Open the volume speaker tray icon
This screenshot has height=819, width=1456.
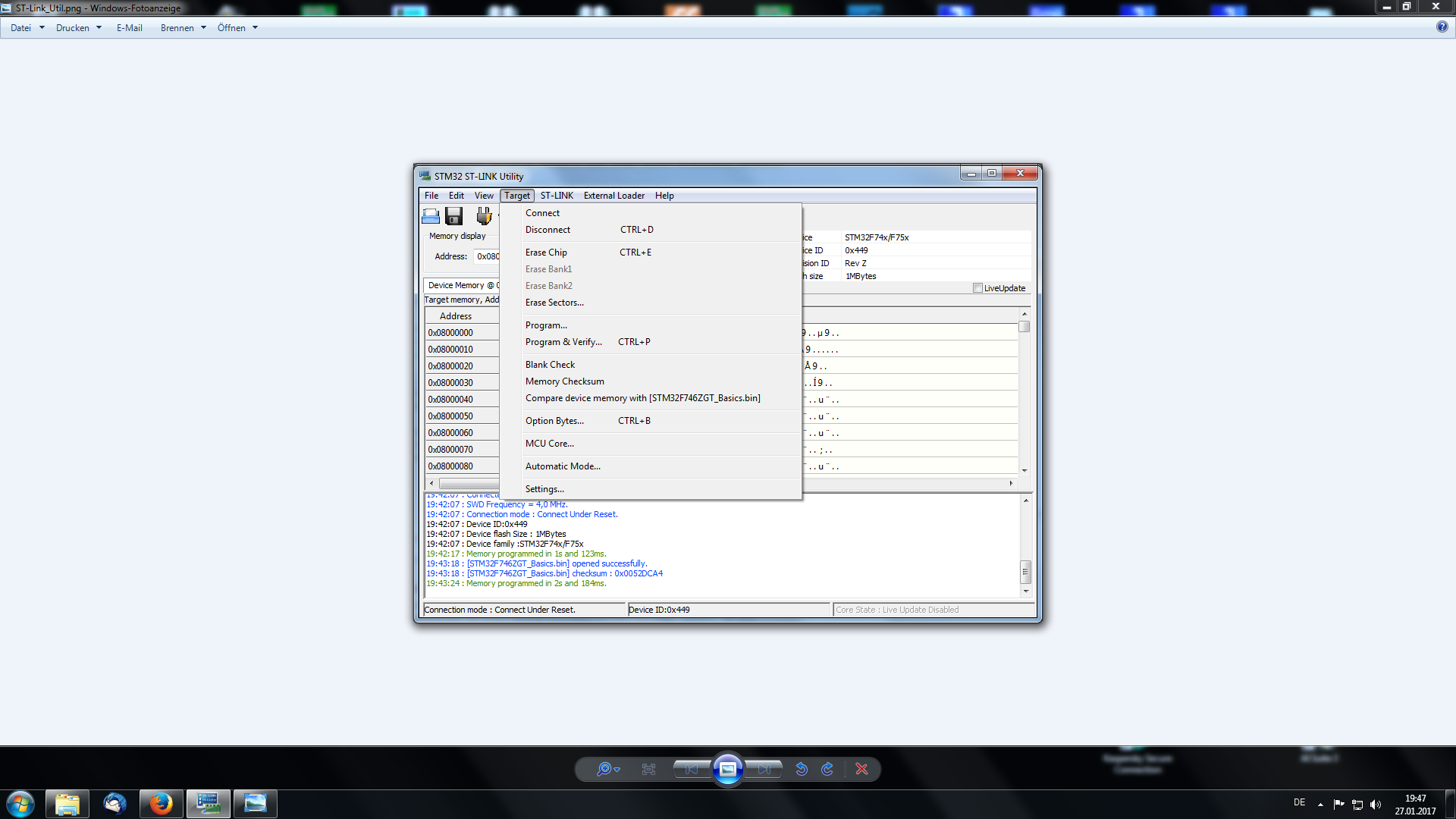(1376, 805)
